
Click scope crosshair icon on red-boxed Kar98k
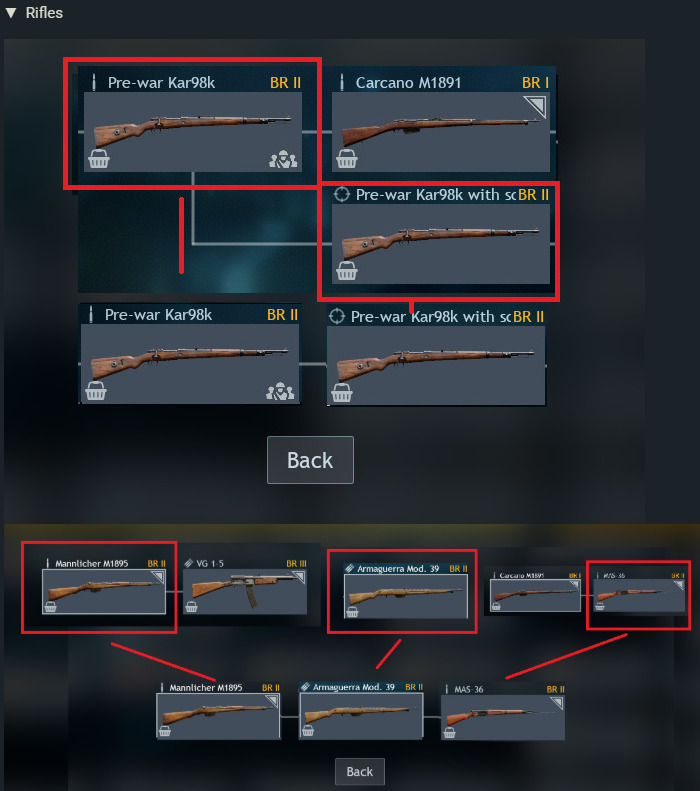(x=342, y=194)
